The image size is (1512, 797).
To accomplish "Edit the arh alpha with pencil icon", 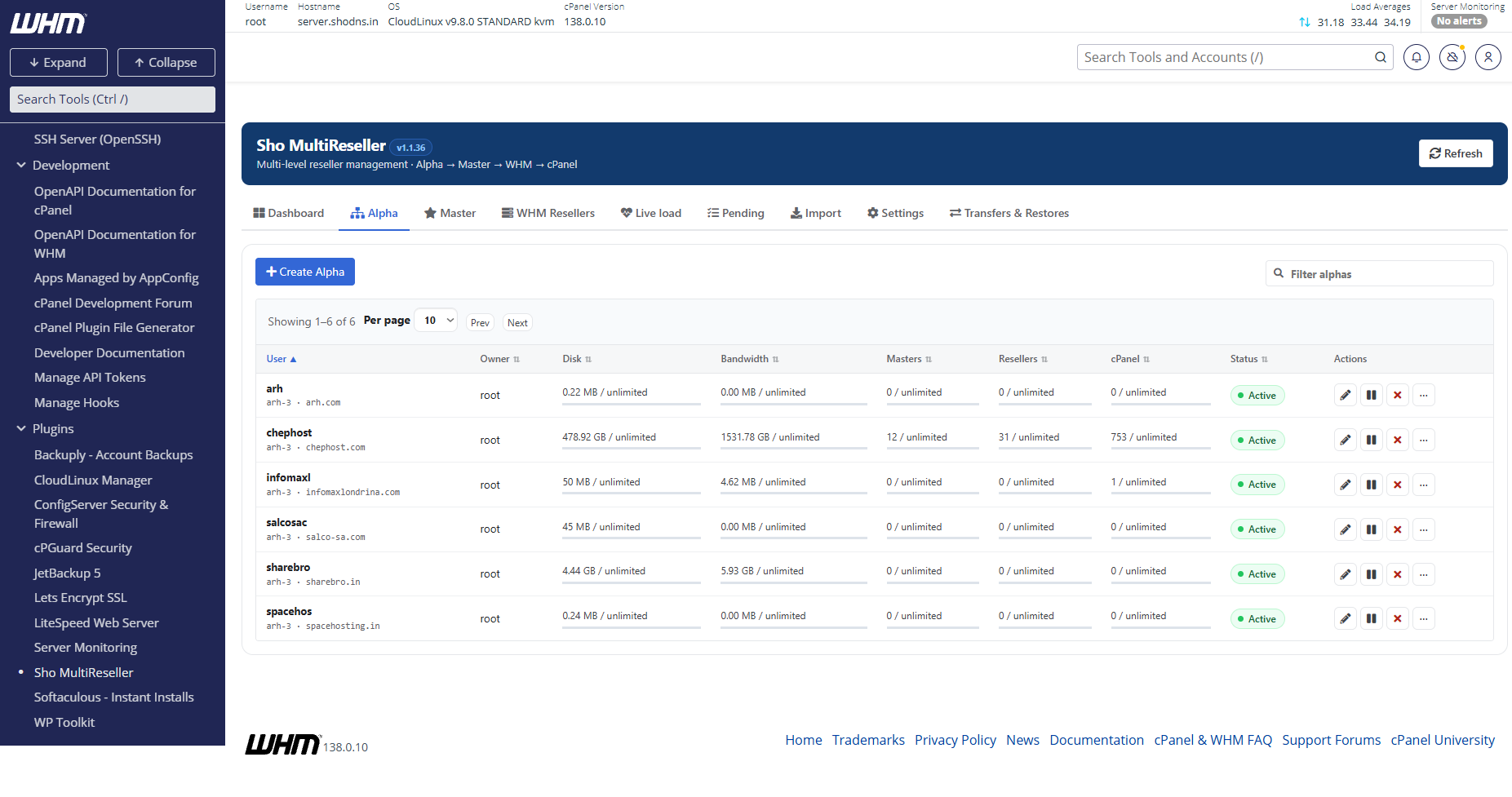I will click(x=1346, y=396).
